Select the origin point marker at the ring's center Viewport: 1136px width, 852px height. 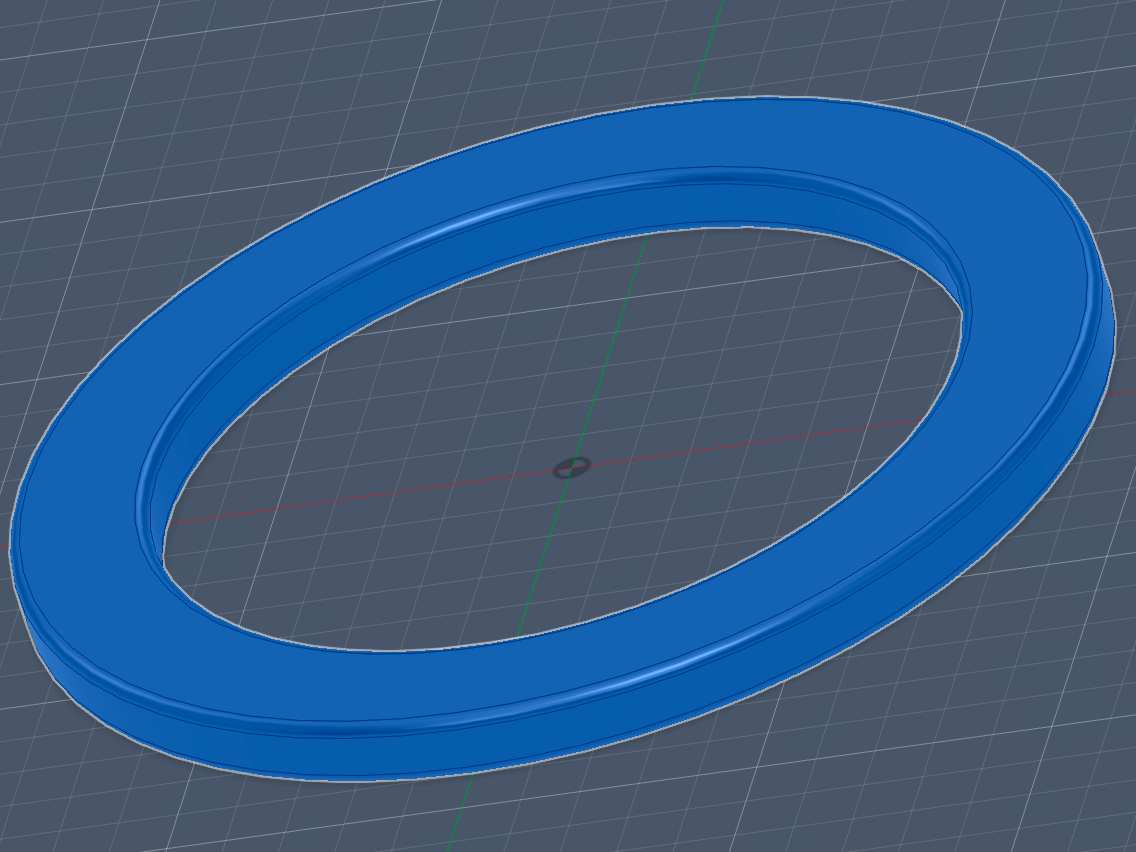(572, 468)
